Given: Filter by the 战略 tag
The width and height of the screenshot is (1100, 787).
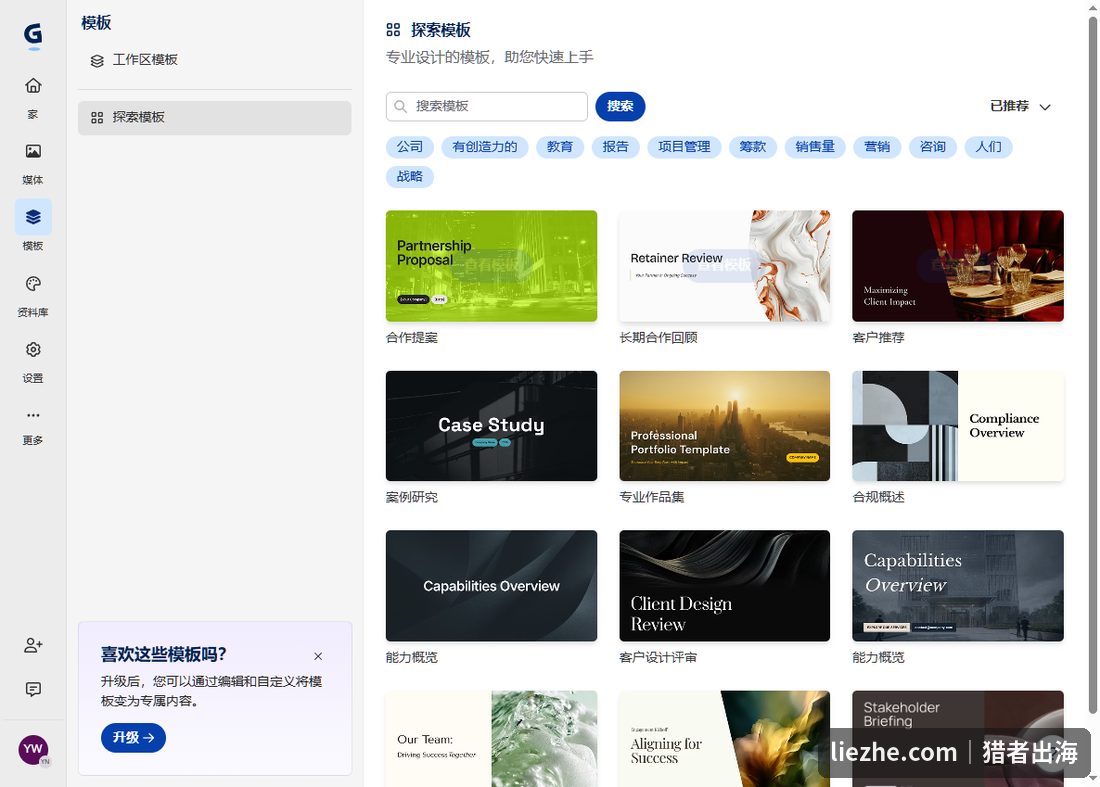Looking at the screenshot, I should (x=410, y=177).
